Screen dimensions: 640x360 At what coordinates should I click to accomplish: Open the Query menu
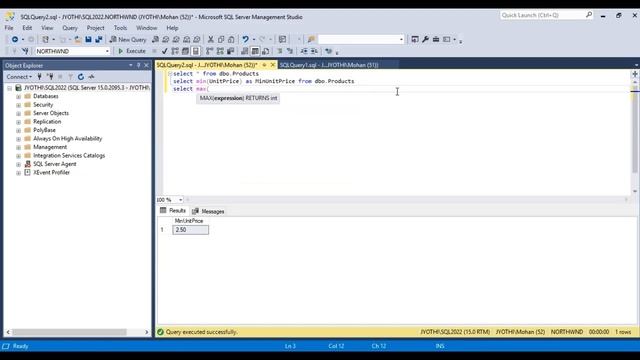[x=70, y=28]
